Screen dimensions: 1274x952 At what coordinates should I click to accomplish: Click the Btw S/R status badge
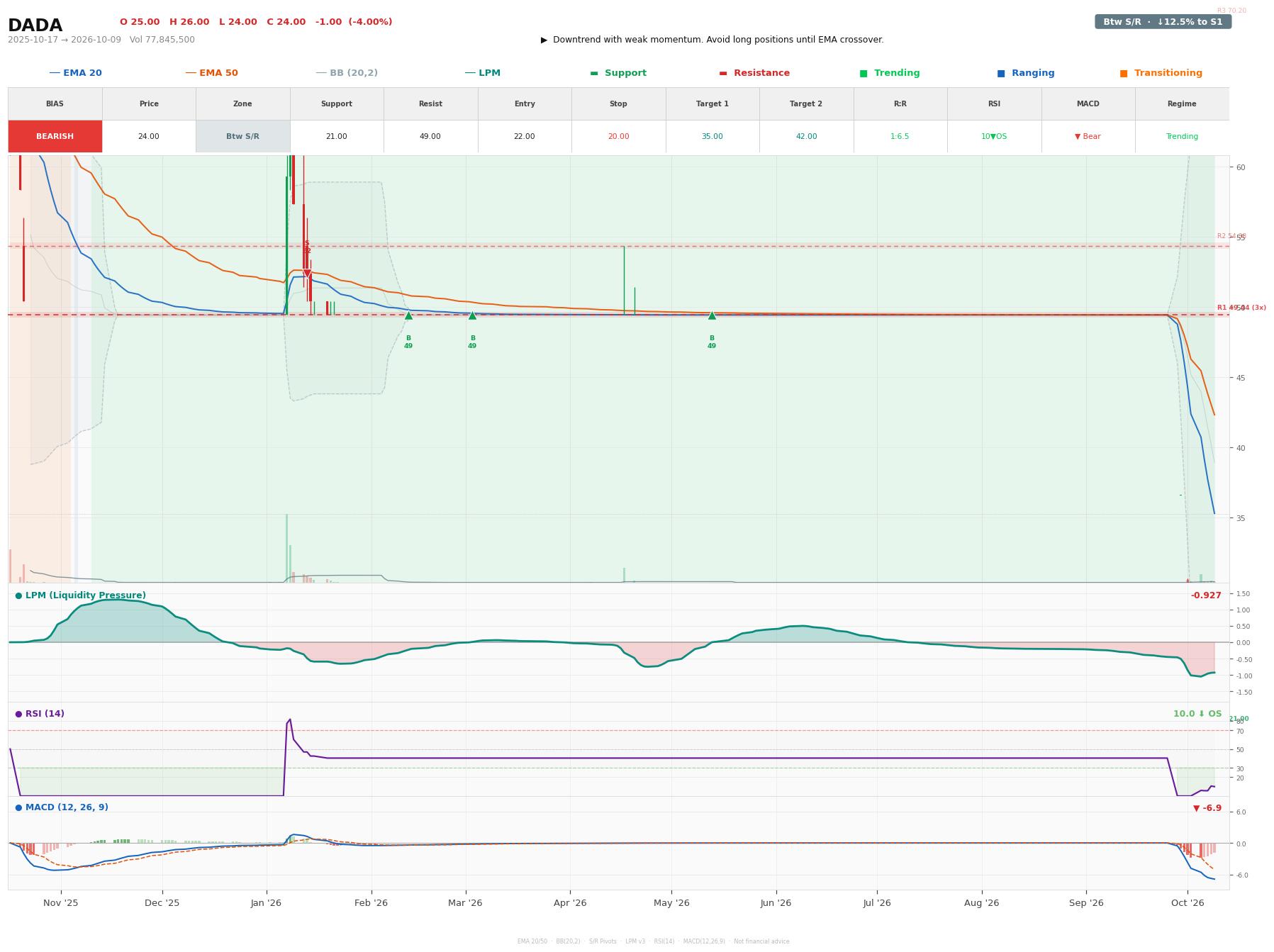[1163, 22]
